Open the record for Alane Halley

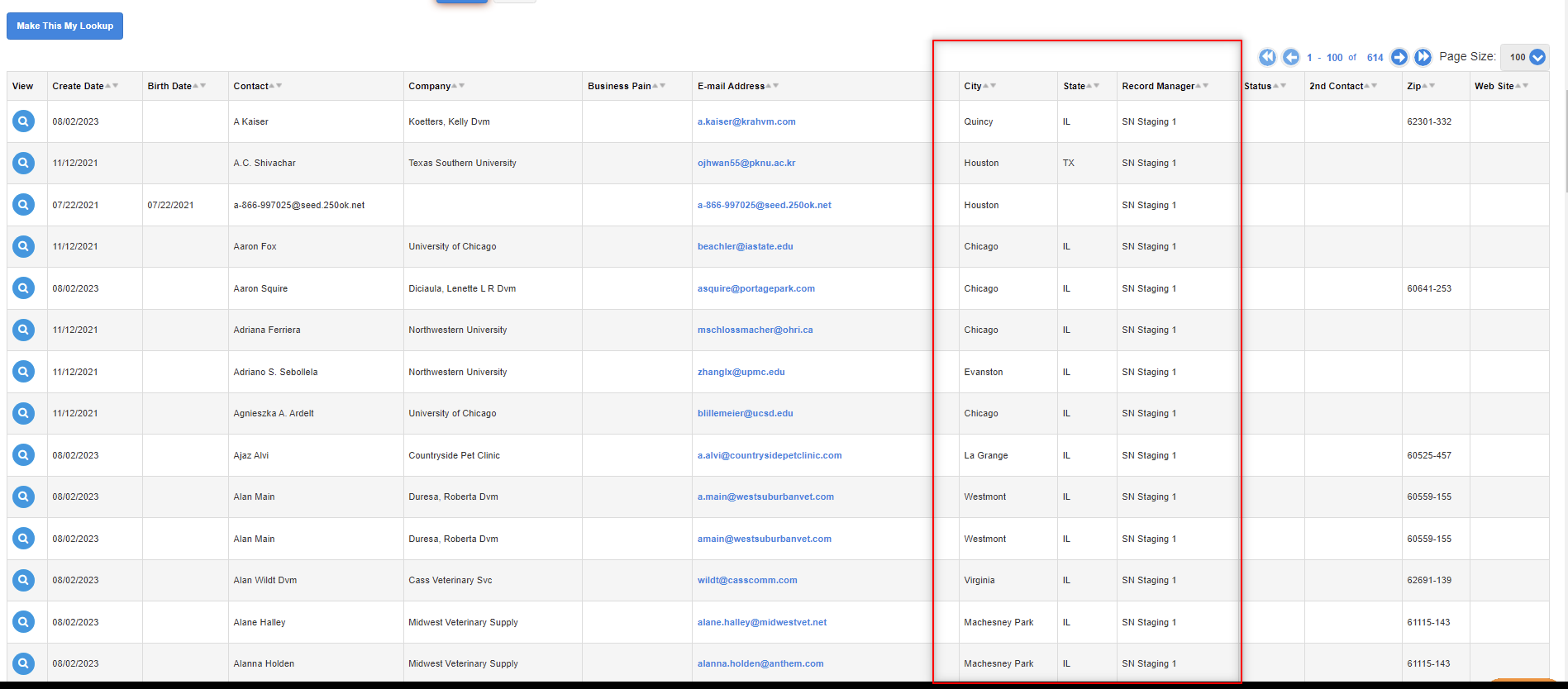coord(23,622)
